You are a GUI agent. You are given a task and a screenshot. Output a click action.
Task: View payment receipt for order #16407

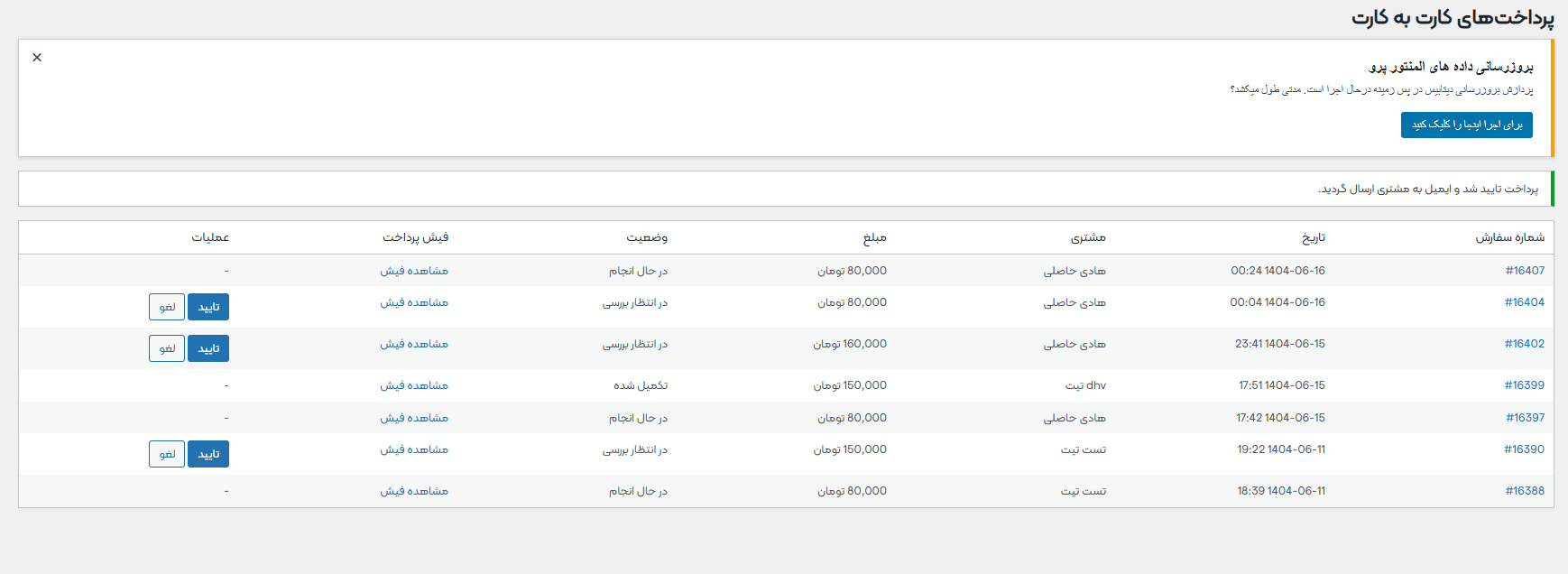(414, 271)
